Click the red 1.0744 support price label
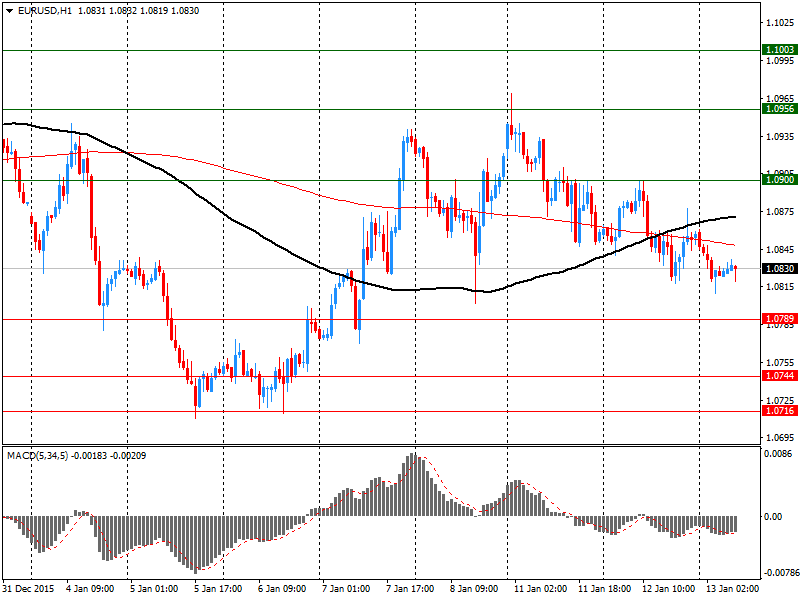This screenshot has height=600, width=800. click(x=780, y=376)
